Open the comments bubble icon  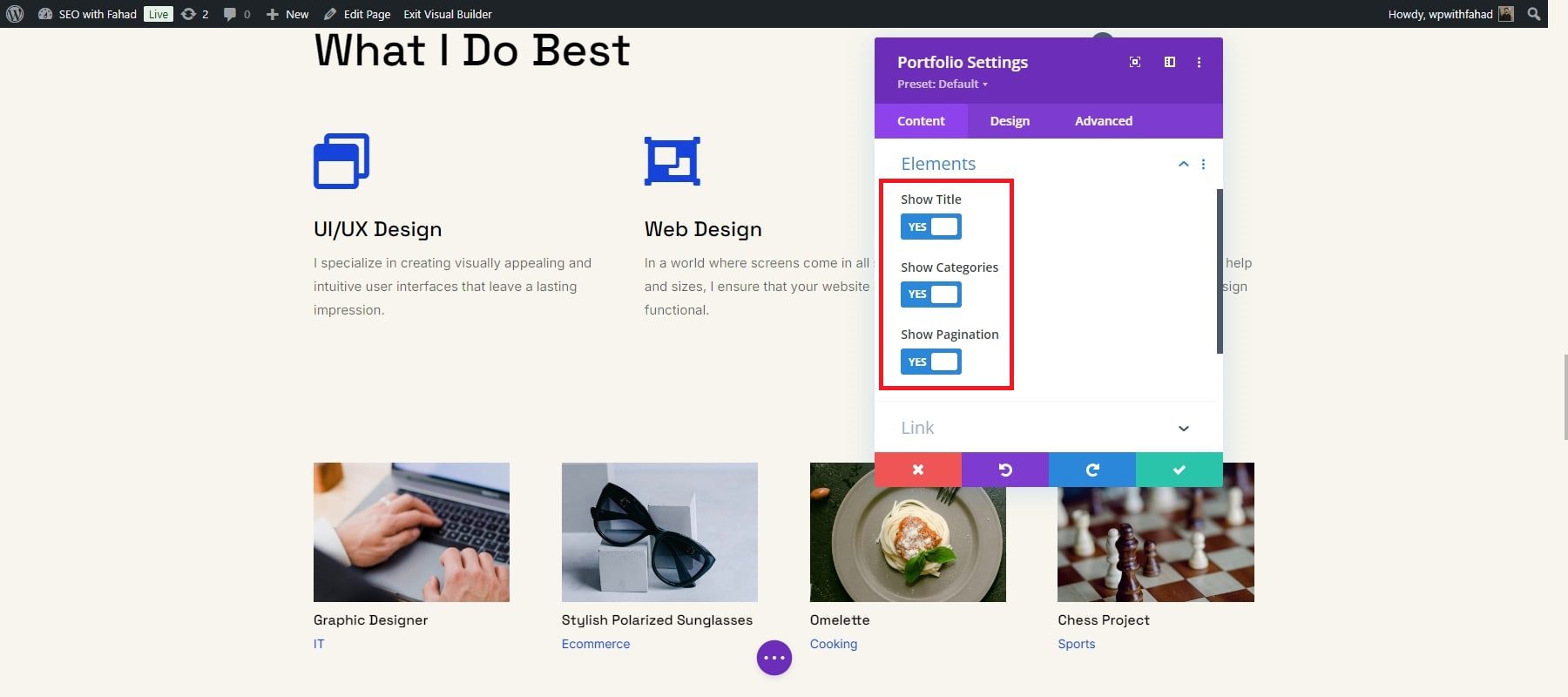tap(230, 14)
